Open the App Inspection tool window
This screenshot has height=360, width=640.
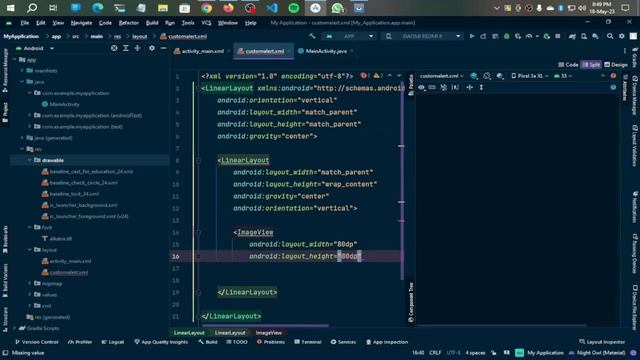(x=387, y=342)
